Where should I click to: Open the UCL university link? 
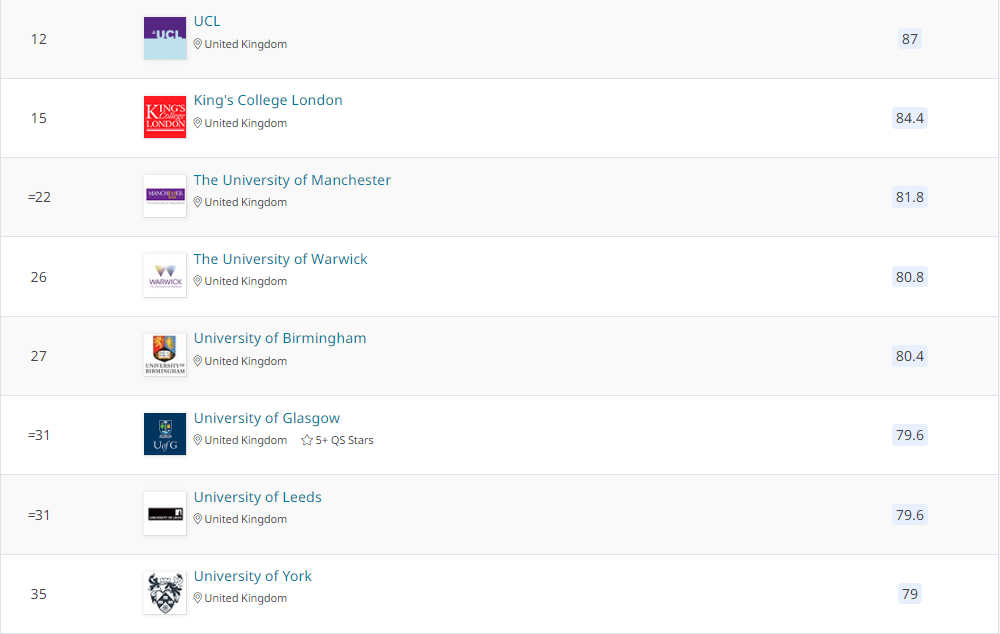(207, 21)
